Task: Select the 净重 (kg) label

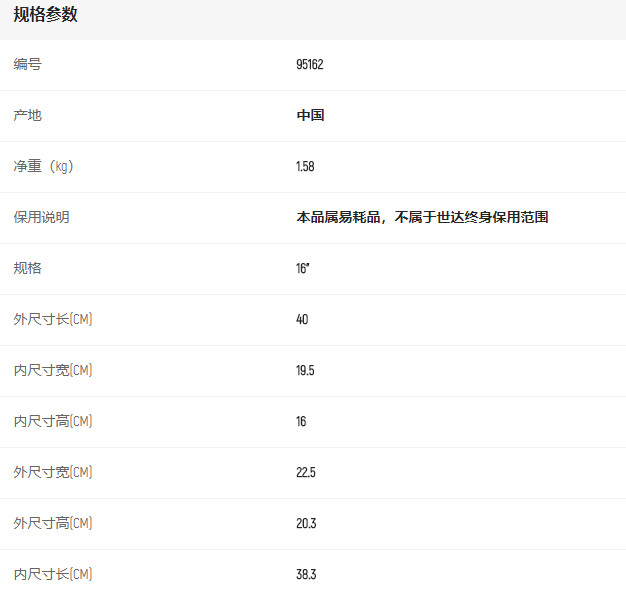Action: coord(44,166)
